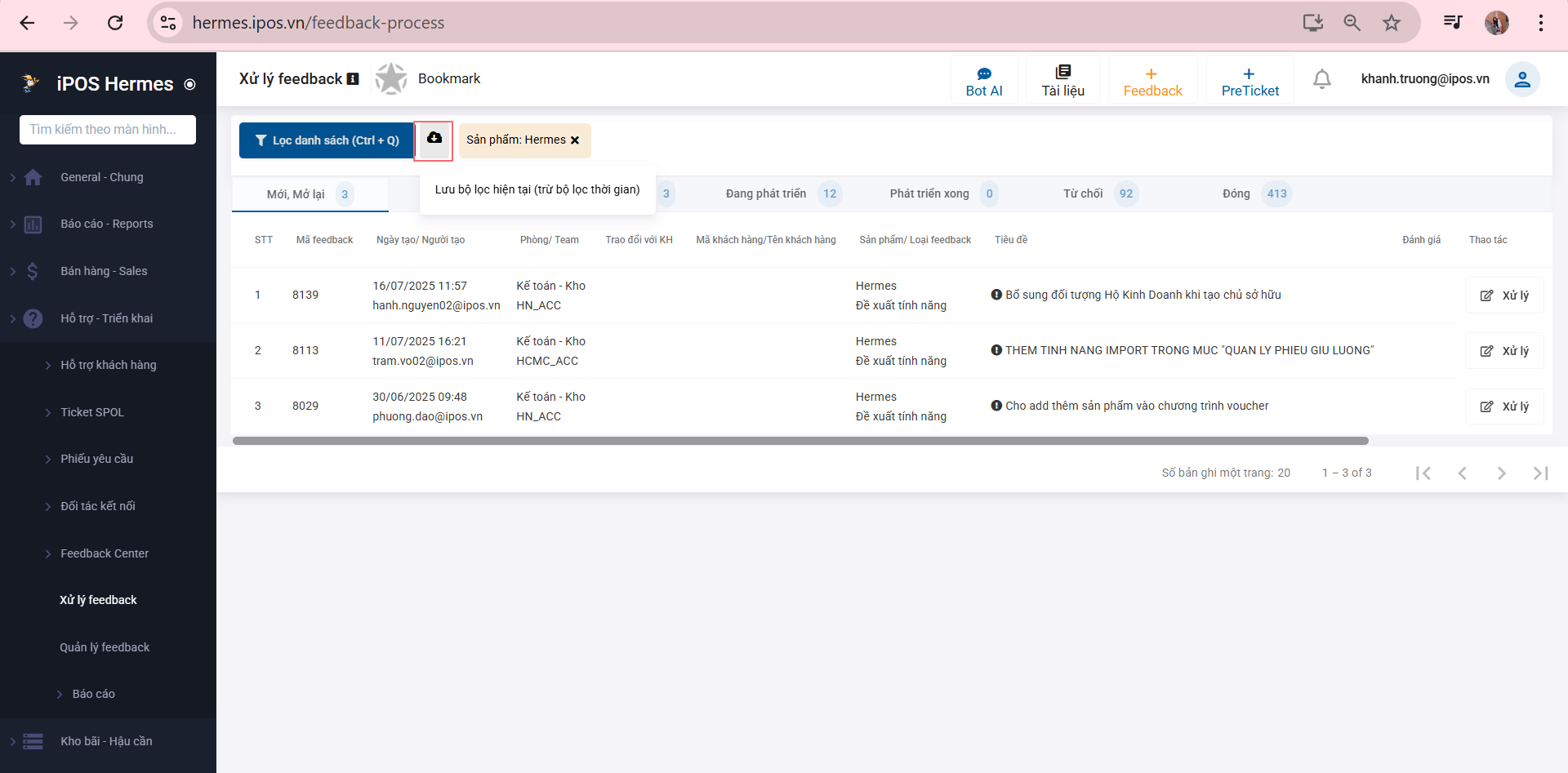Image resolution: width=1568 pixels, height=773 pixels.
Task: Select the Phát triển xong tab
Action: click(x=943, y=194)
